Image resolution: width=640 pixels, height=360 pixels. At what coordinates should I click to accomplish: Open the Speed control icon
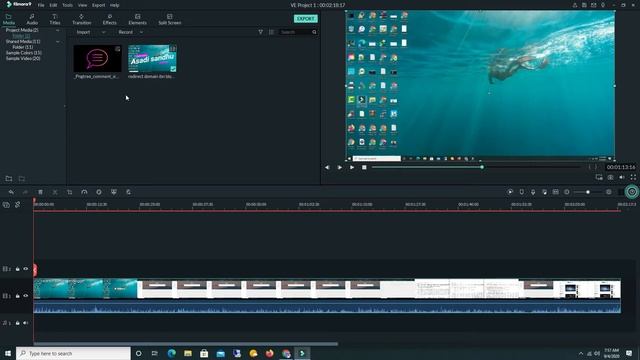tap(84, 192)
